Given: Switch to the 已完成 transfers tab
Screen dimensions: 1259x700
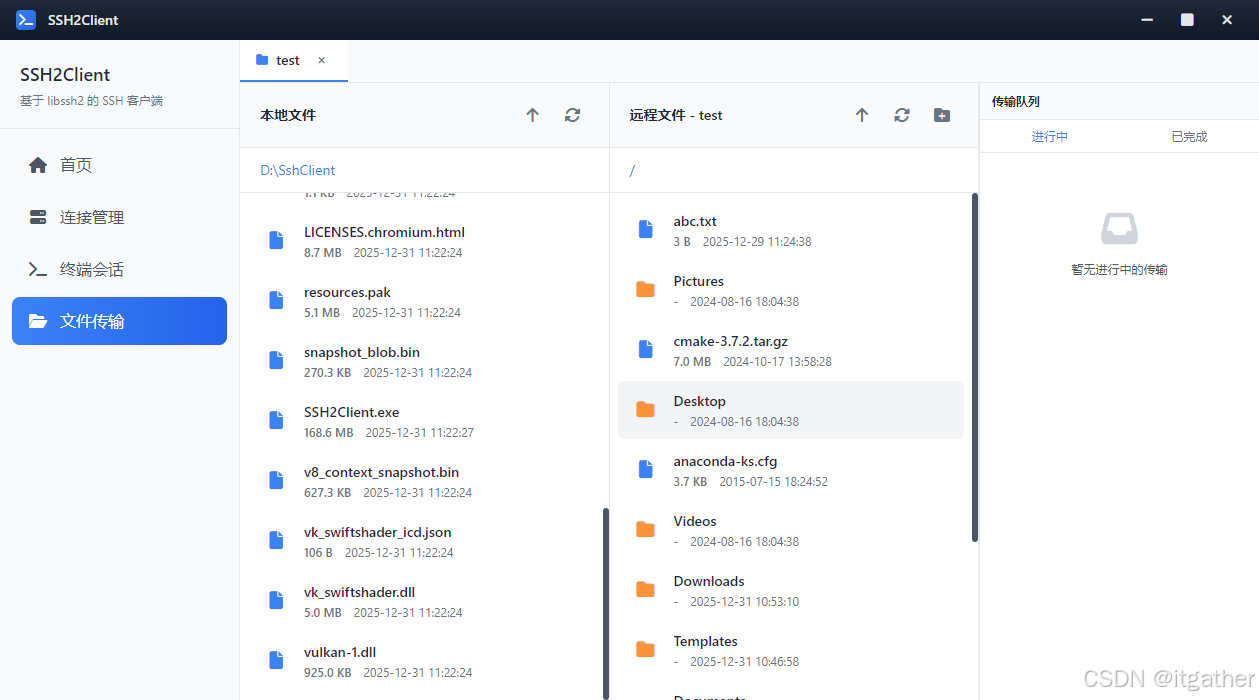Looking at the screenshot, I should tap(1189, 136).
